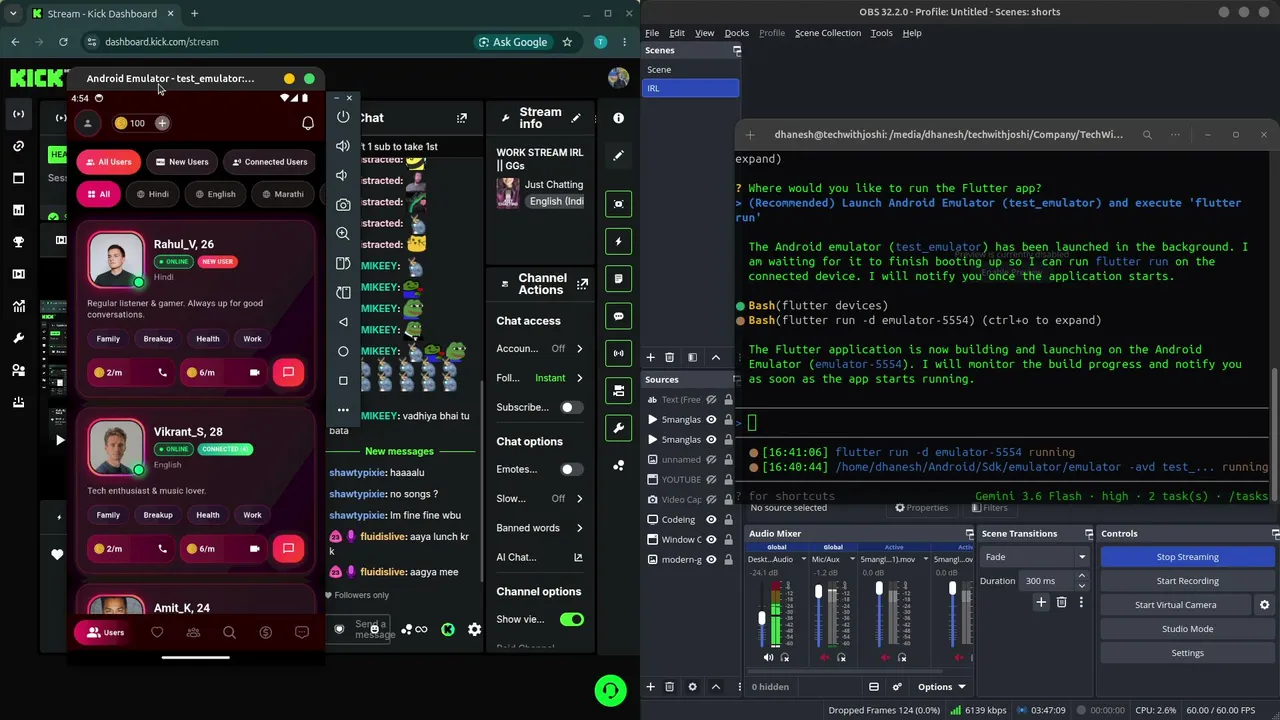Open the OBS File menu
Screen dimensions: 1280x720
651,33
